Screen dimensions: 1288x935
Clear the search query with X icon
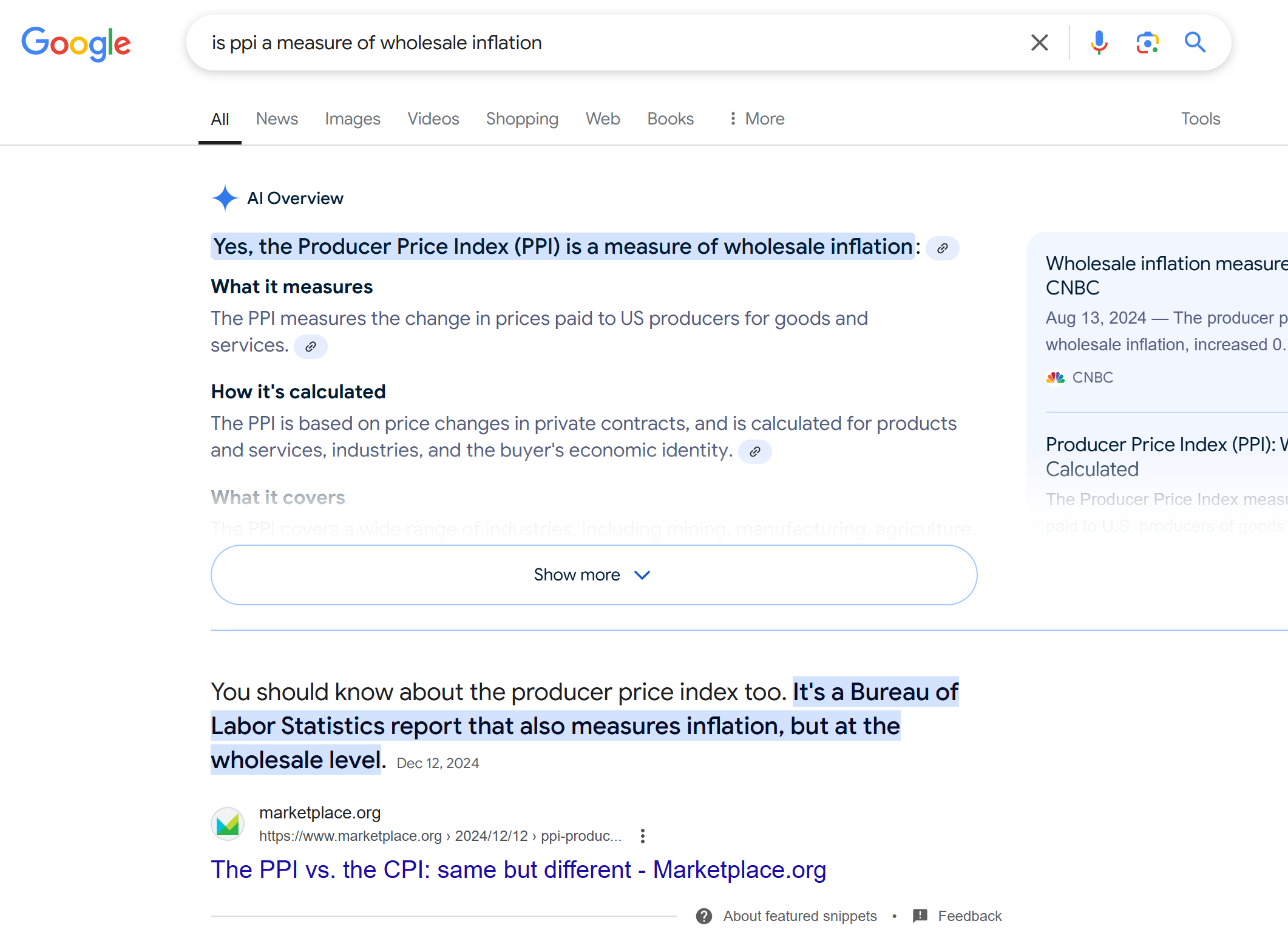pos(1039,42)
